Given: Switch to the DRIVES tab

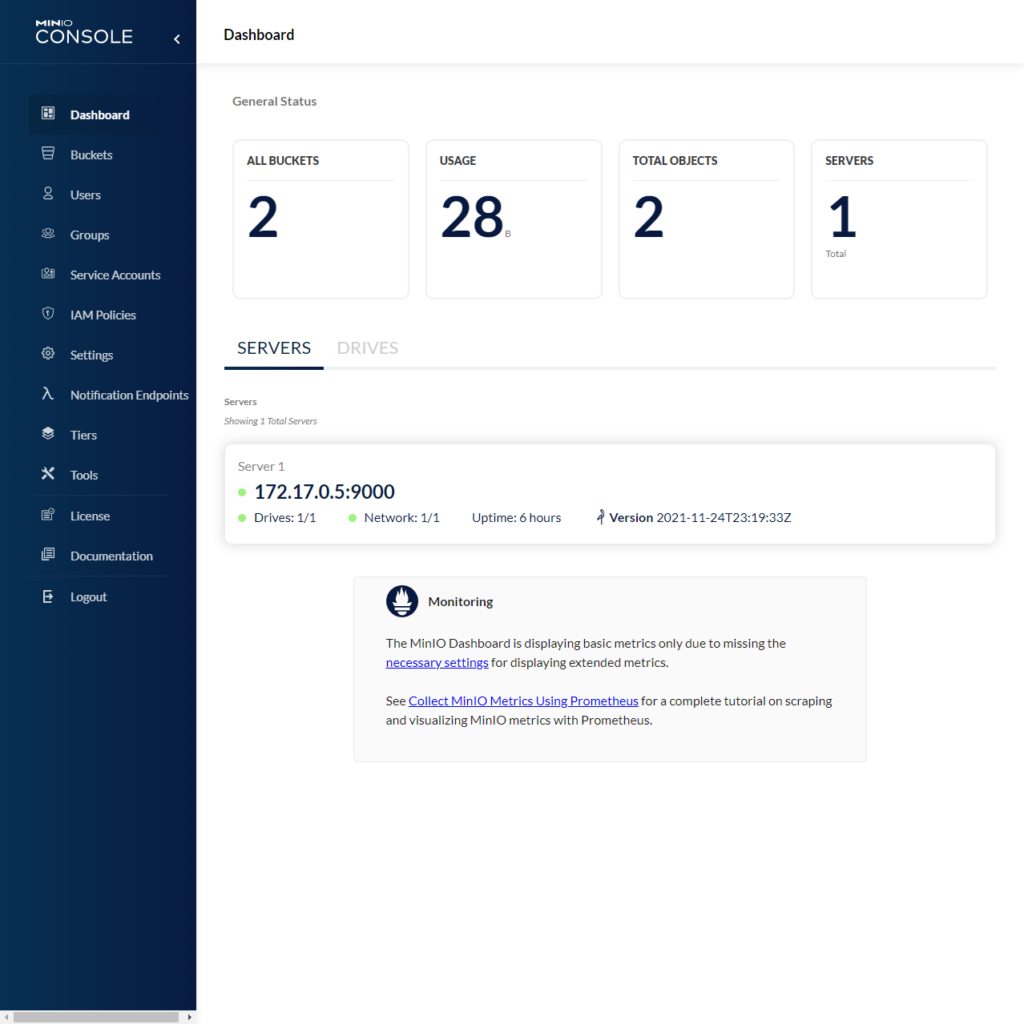Looking at the screenshot, I should pos(367,348).
